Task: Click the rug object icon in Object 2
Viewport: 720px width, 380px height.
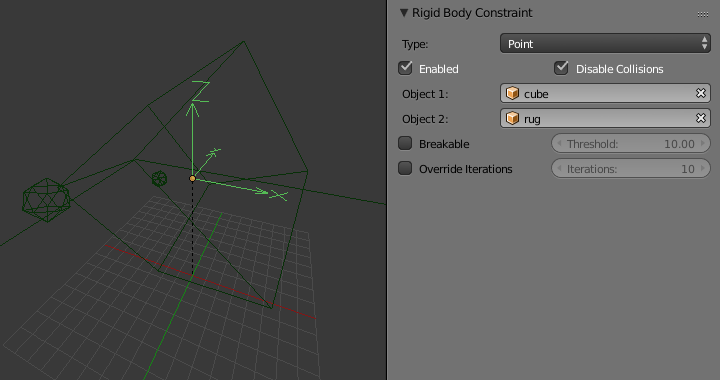Action: 512,118
